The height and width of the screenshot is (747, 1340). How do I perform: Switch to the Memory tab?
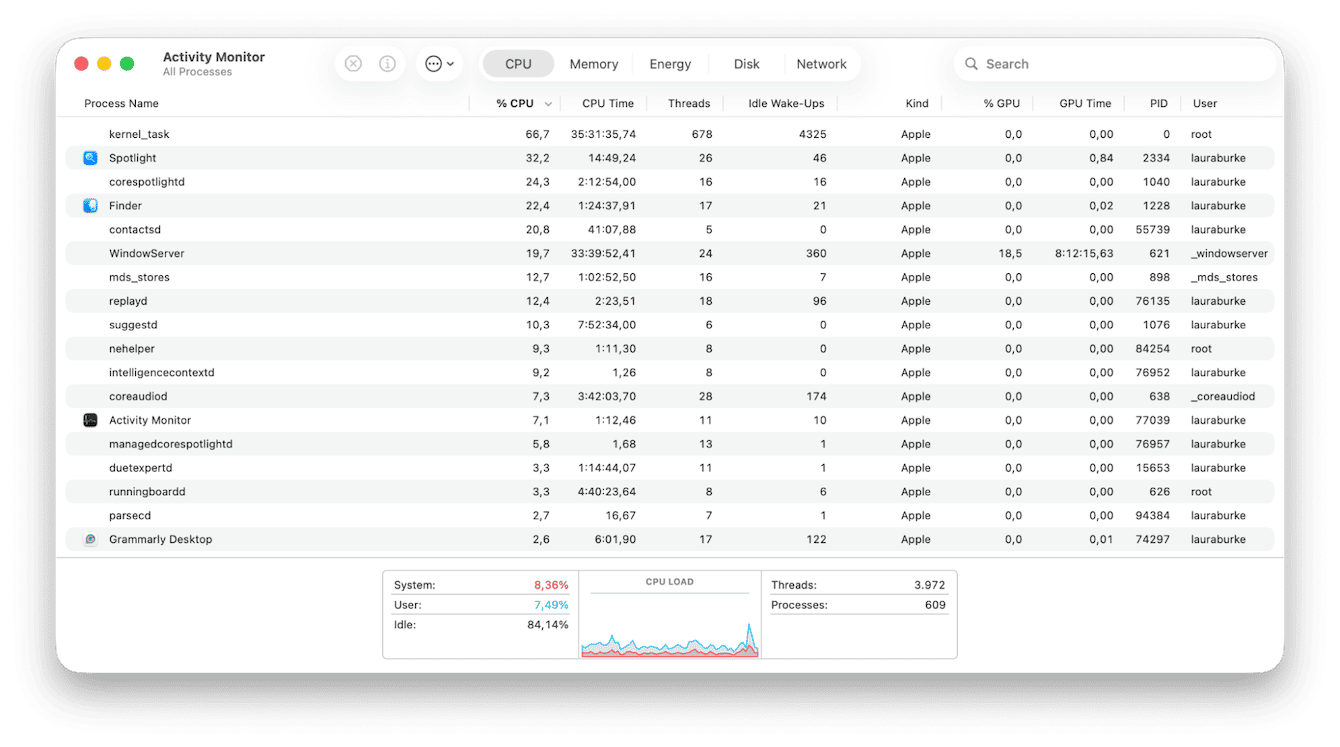593,63
